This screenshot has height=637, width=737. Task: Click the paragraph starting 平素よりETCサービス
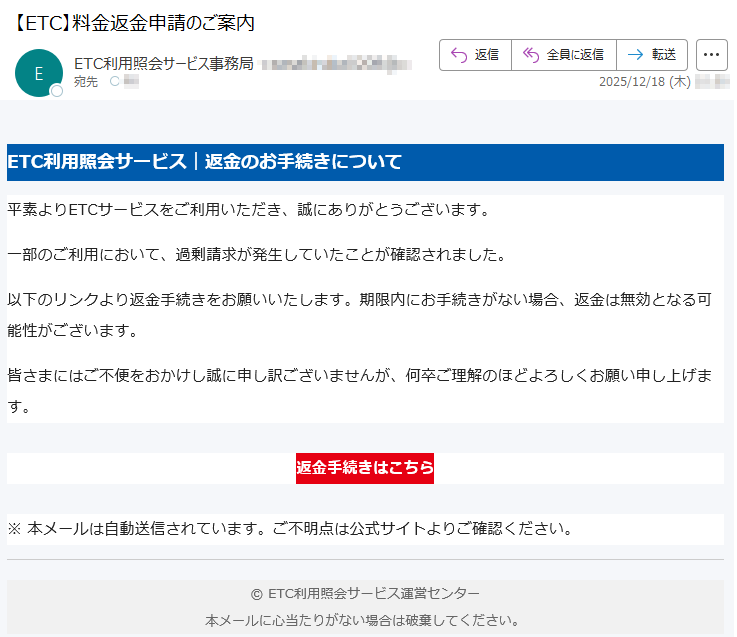[248, 210]
